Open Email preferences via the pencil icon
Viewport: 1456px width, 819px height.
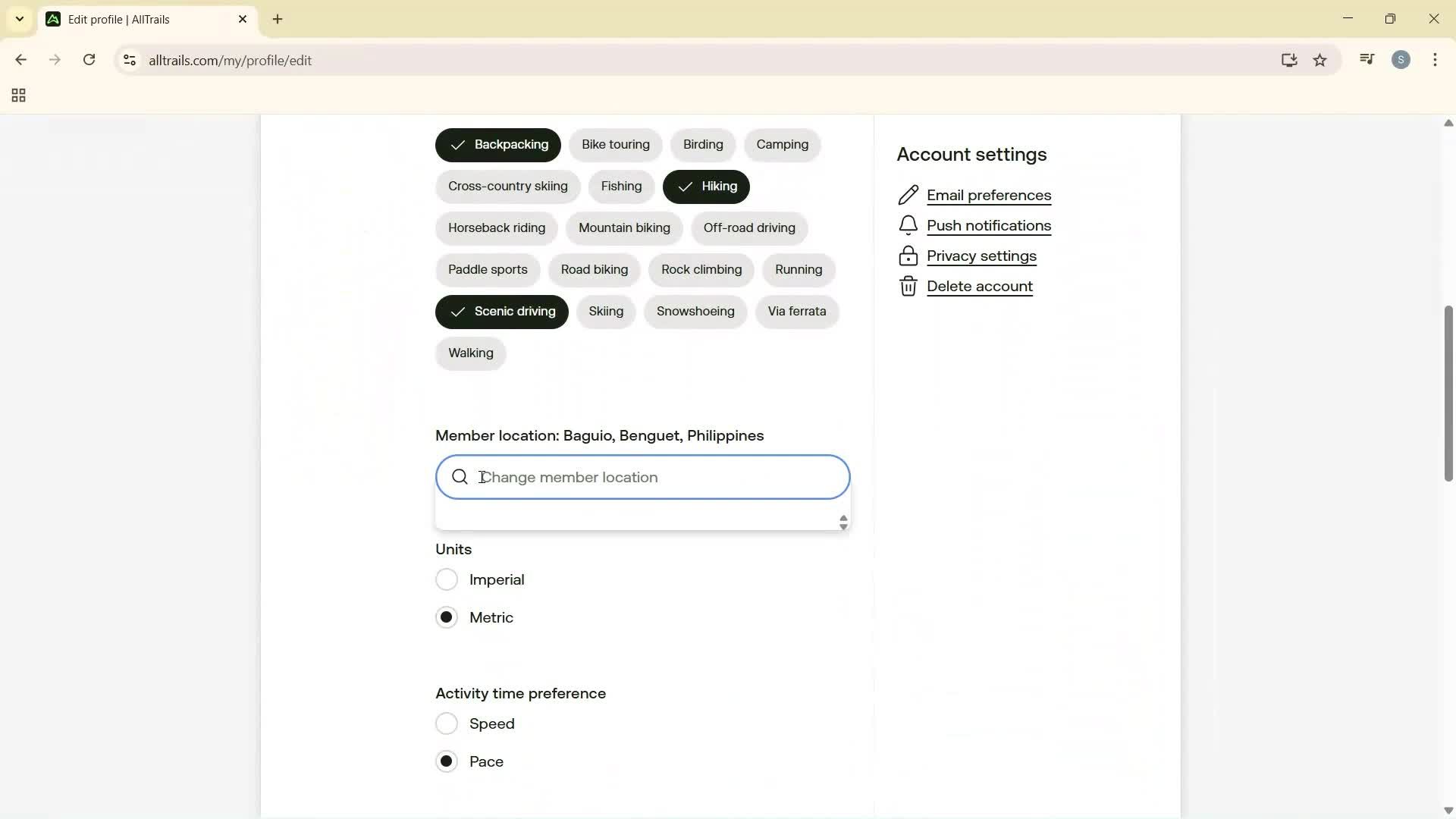tap(908, 195)
